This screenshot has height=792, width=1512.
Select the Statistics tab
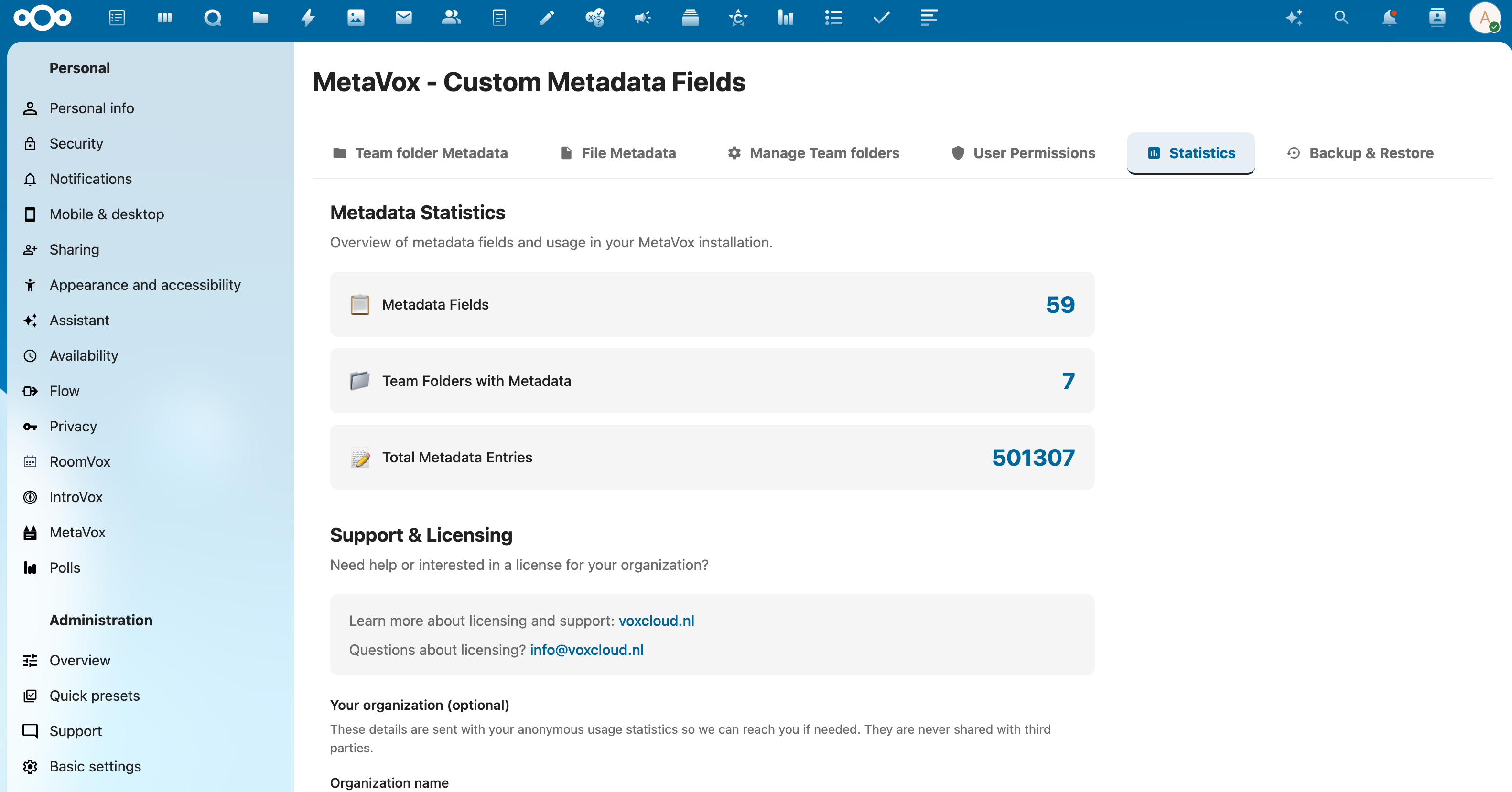coord(1191,153)
